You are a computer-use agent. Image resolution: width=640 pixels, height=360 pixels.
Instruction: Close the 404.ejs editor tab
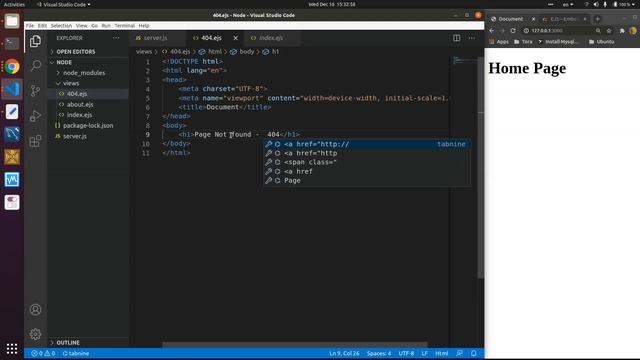[236, 38]
